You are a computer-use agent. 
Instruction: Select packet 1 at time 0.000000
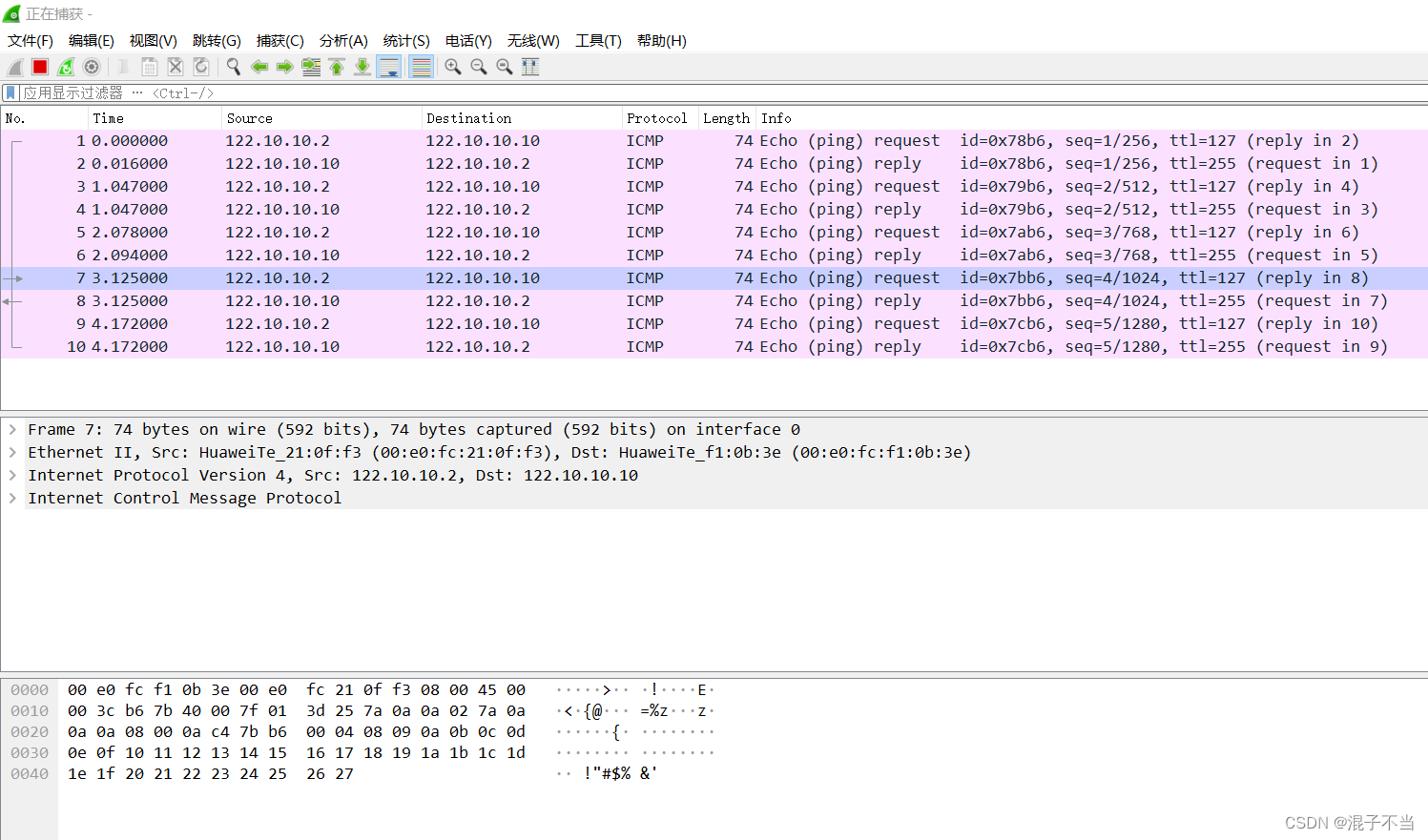pos(714,141)
